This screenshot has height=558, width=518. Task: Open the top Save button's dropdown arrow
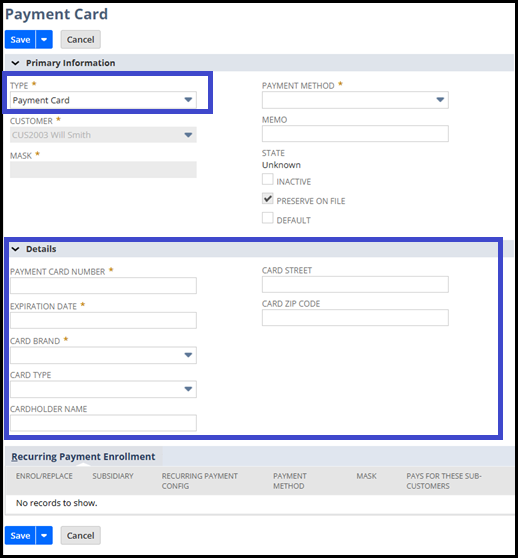coord(44,40)
